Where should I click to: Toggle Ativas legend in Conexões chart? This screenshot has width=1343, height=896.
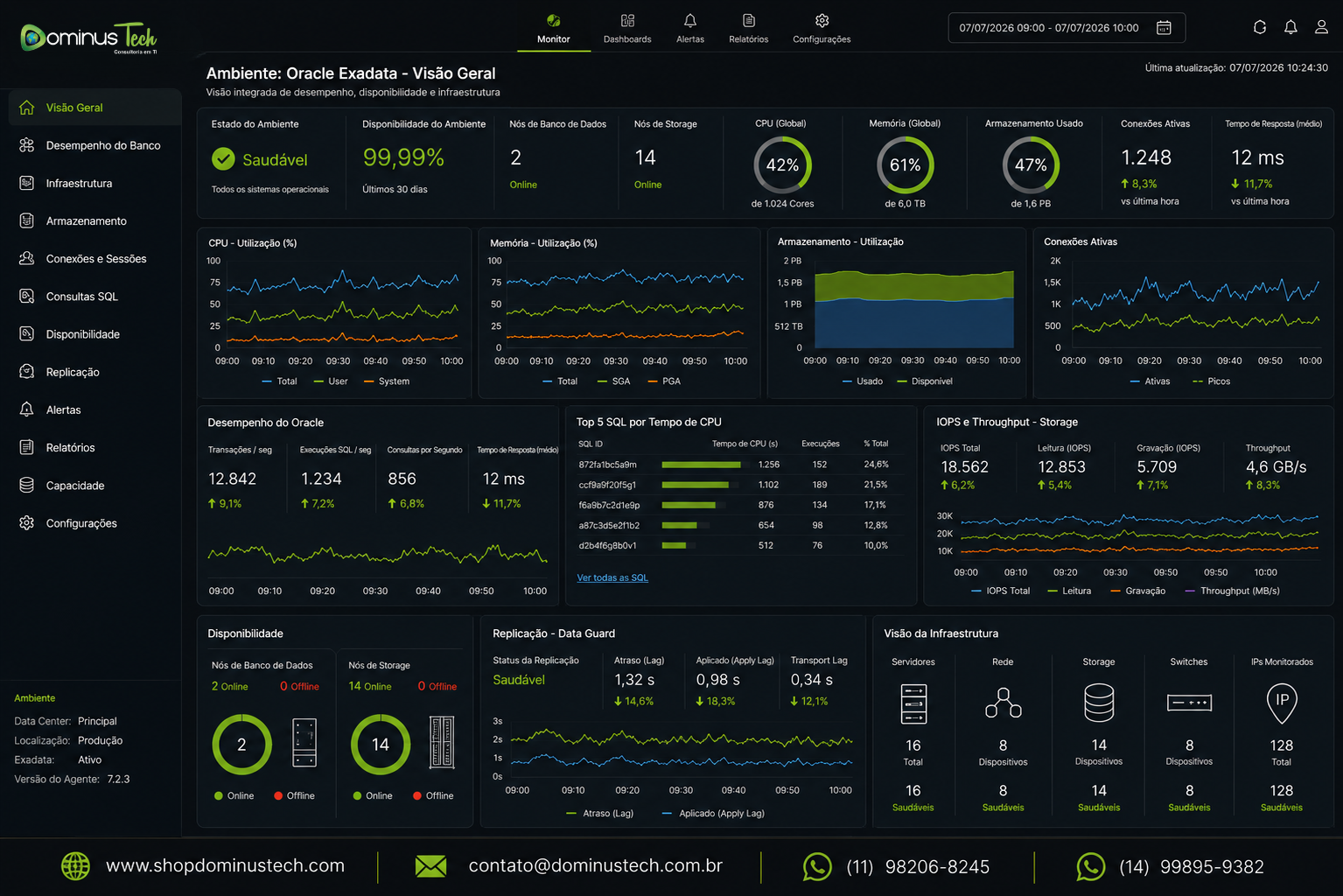click(1149, 381)
